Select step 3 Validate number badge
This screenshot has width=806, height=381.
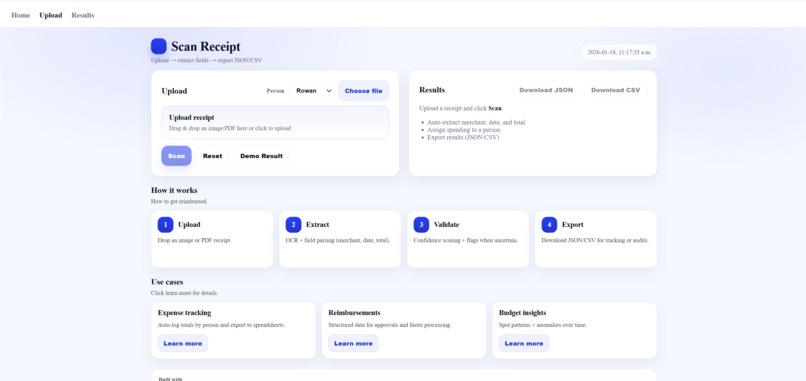point(422,225)
